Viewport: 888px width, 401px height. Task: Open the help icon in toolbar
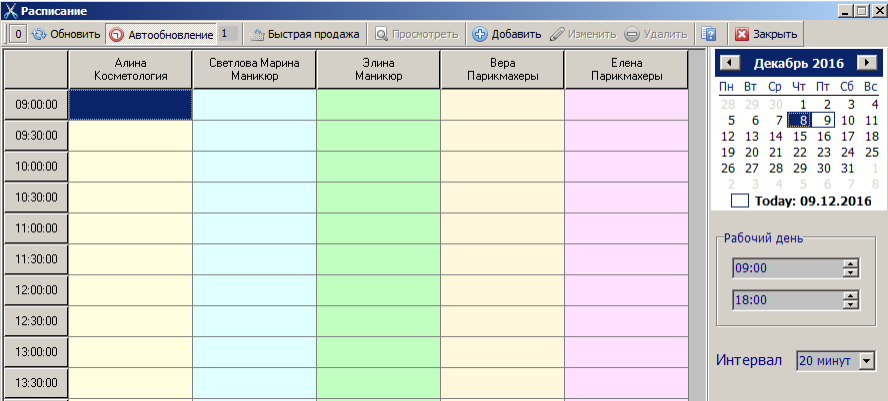(x=709, y=34)
